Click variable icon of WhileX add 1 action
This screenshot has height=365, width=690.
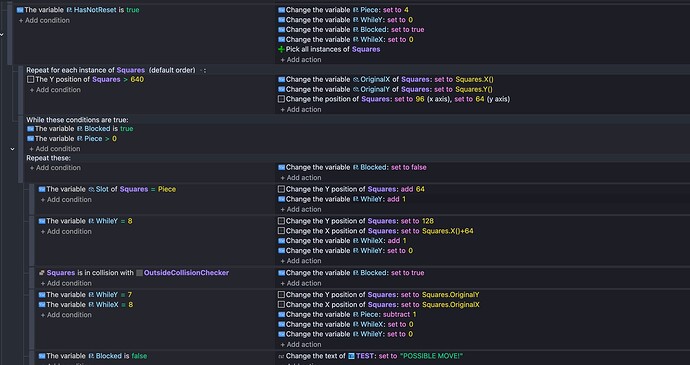(281, 241)
